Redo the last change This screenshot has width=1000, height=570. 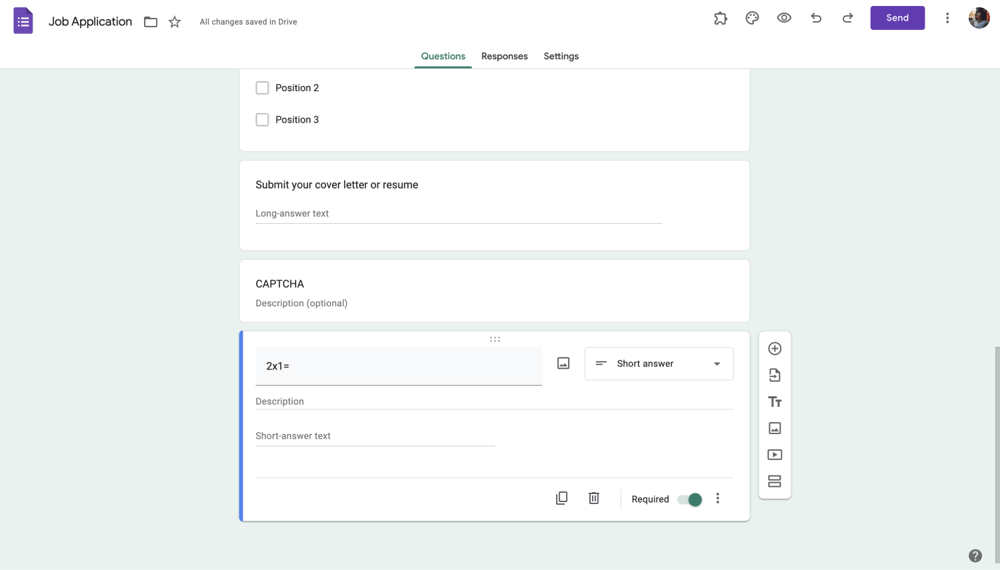[x=848, y=18]
